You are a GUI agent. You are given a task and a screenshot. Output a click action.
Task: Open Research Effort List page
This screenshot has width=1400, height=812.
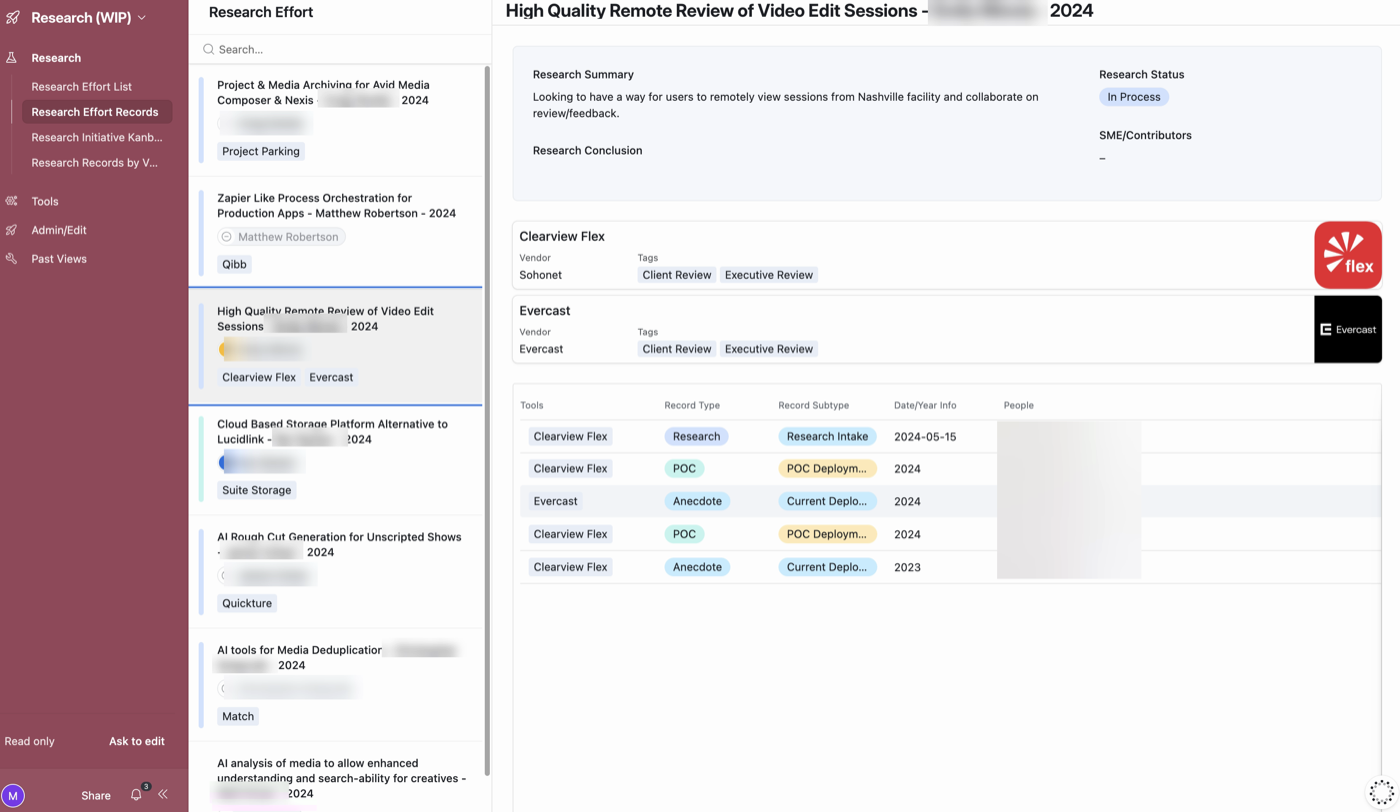[x=81, y=87]
